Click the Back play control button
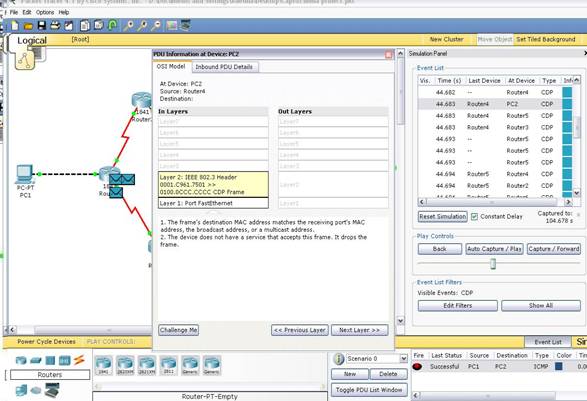The width and height of the screenshot is (587, 401). coord(440,249)
